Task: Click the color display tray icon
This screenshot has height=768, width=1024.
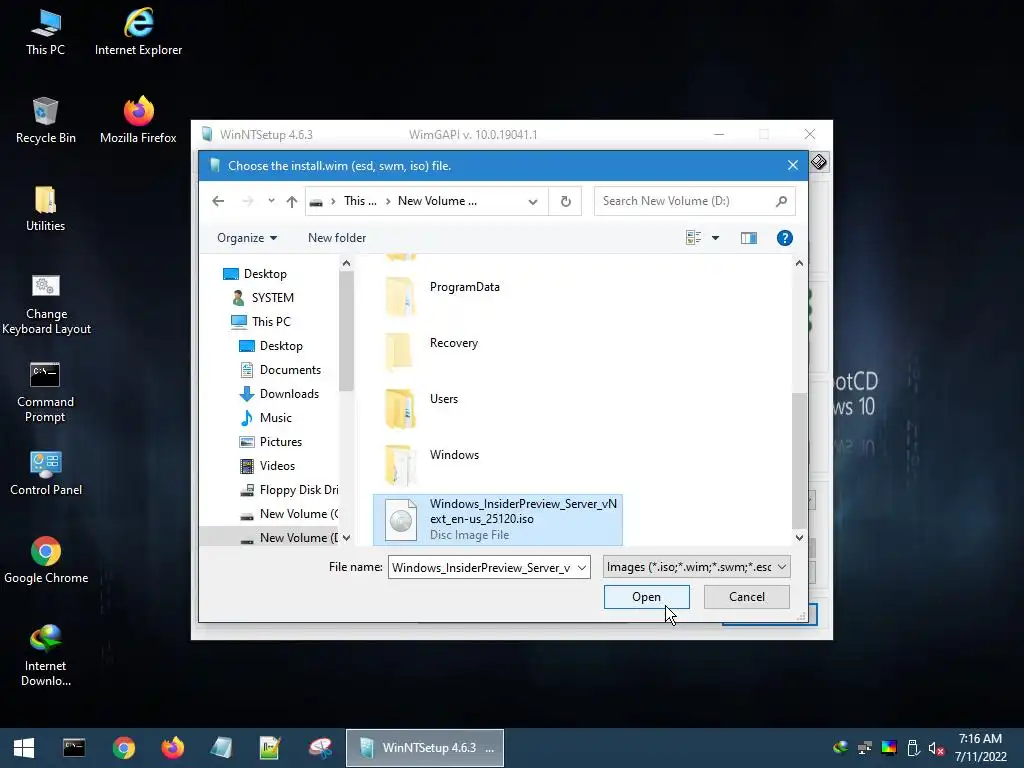Action: coord(889,748)
